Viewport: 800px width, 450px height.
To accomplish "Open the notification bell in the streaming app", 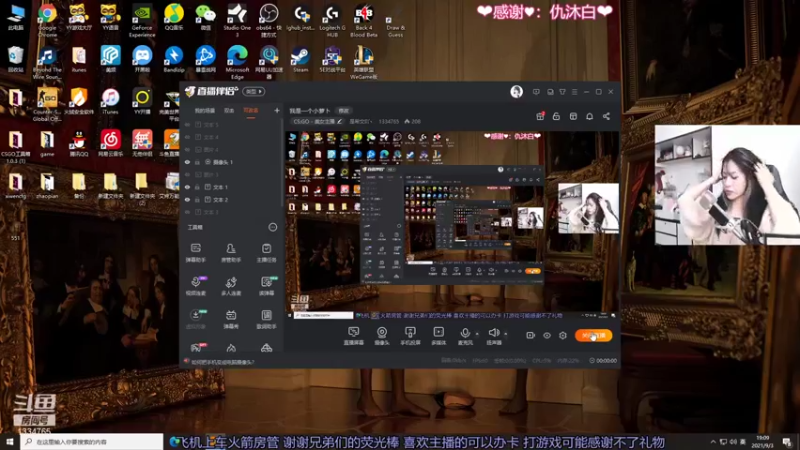I will (589, 116).
